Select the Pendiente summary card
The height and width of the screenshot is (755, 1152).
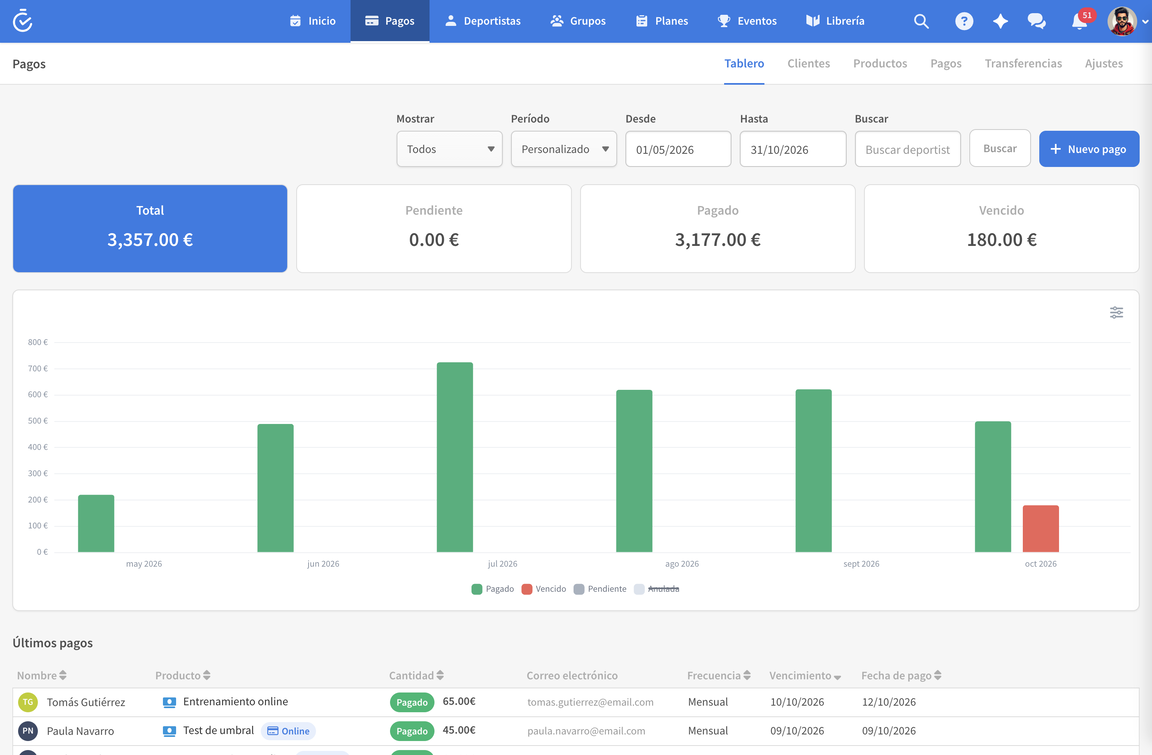tap(433, 228)
